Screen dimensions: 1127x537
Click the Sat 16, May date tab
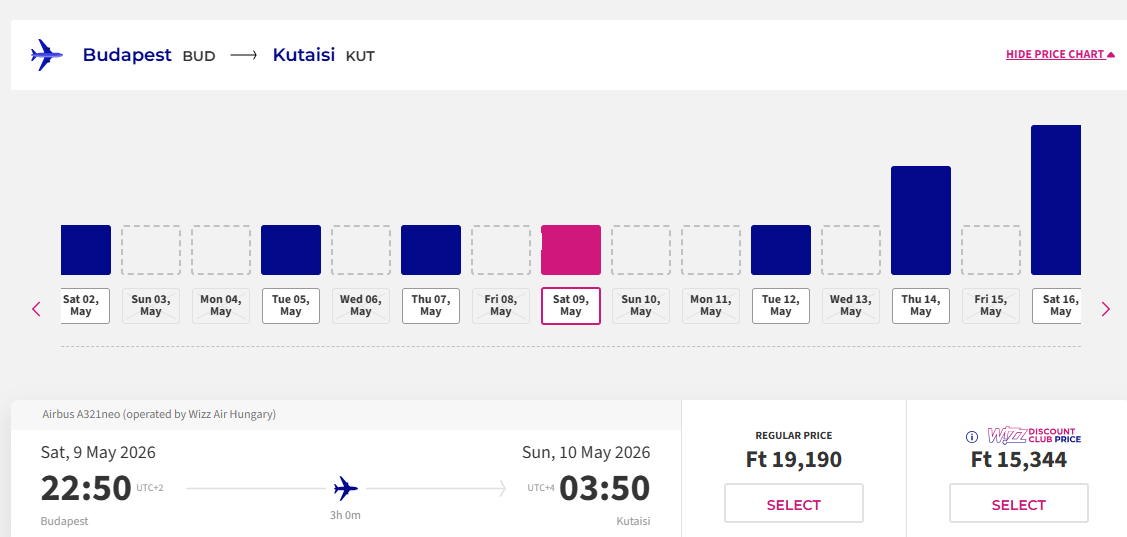click(1058, 306)
